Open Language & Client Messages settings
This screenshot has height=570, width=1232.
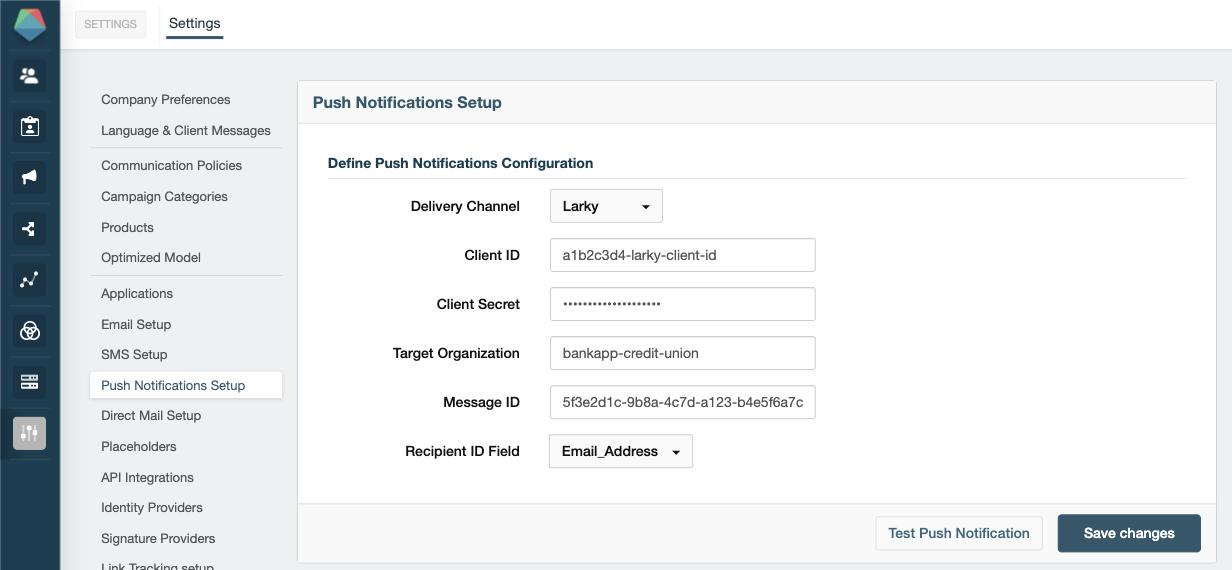(x=186, y=130)
